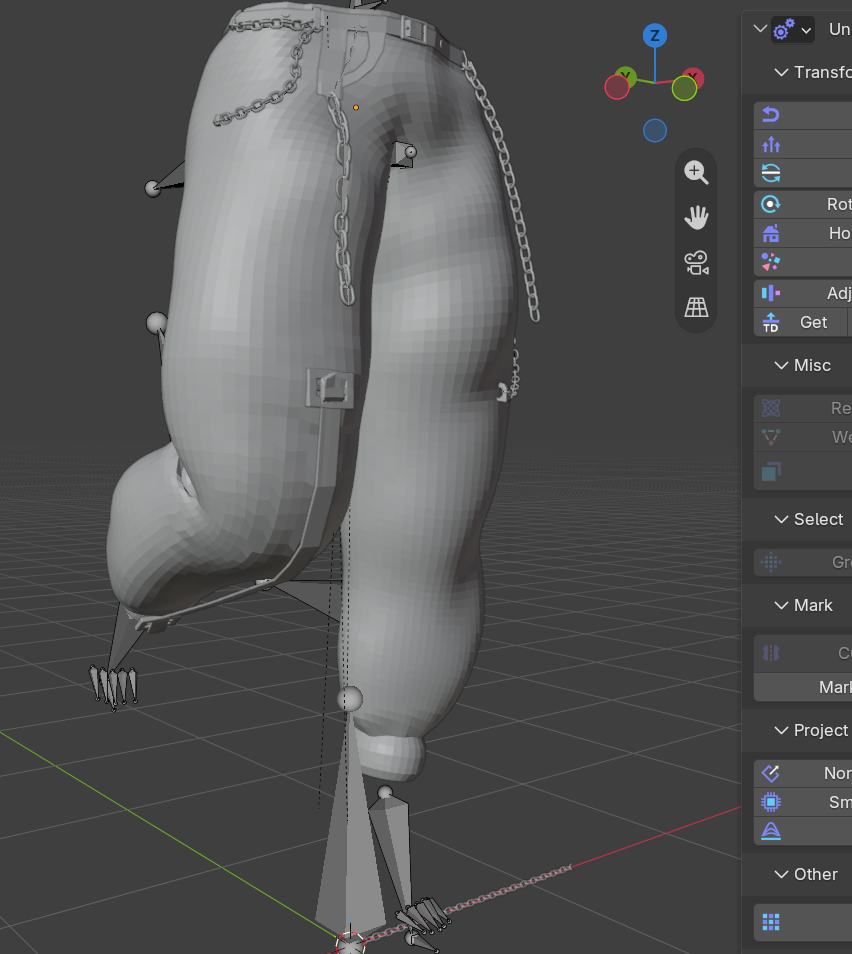Click the overlapping squares icon in Misc
Viewport: 852px width, 954px height.
(771, 472)
